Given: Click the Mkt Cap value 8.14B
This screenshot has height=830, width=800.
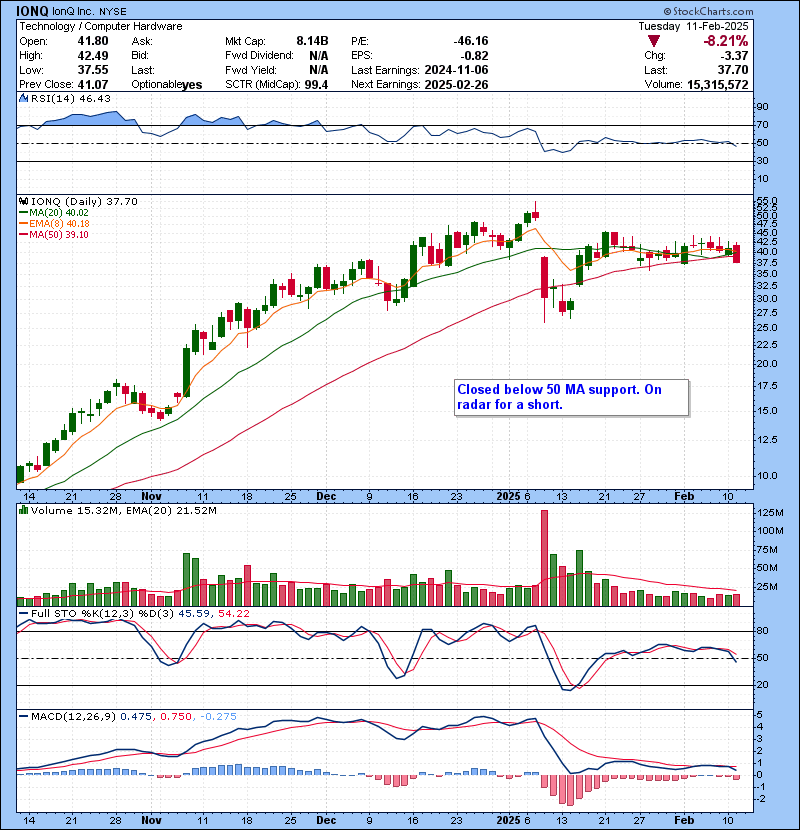Looking at the screenshot, I should click(312, 41).
